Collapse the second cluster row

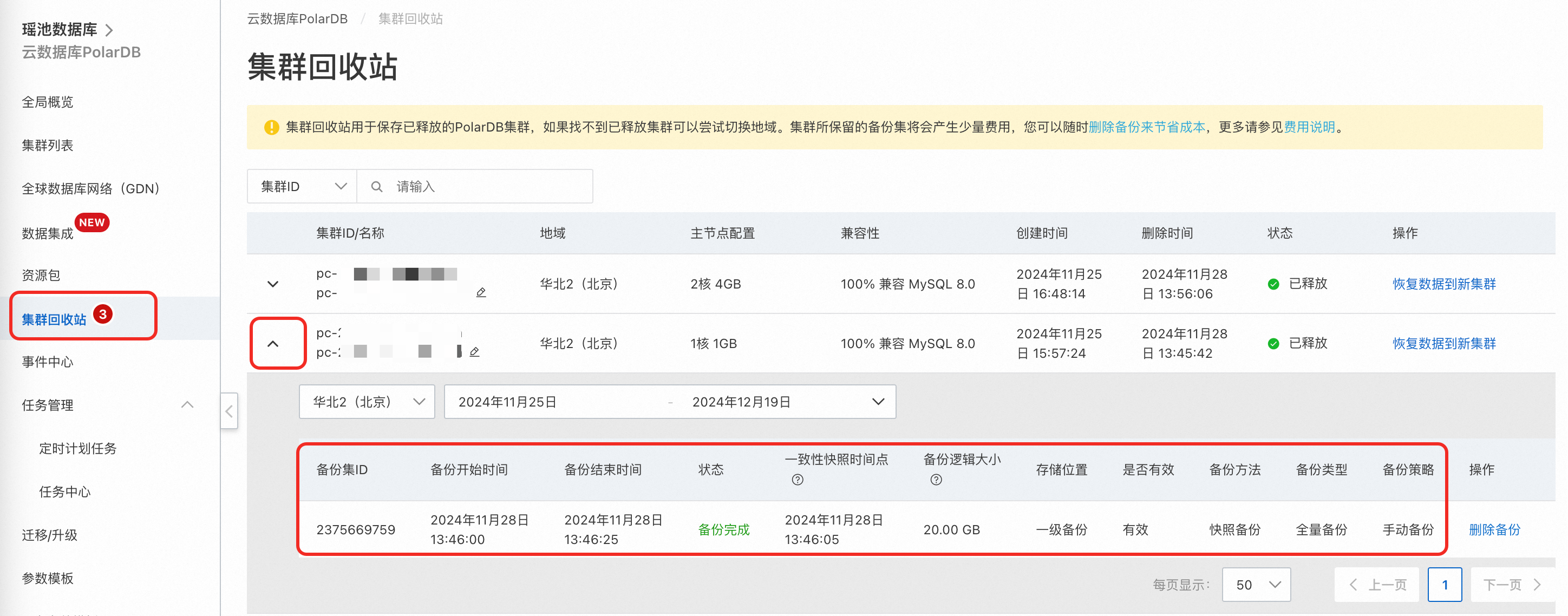[273, 344]
